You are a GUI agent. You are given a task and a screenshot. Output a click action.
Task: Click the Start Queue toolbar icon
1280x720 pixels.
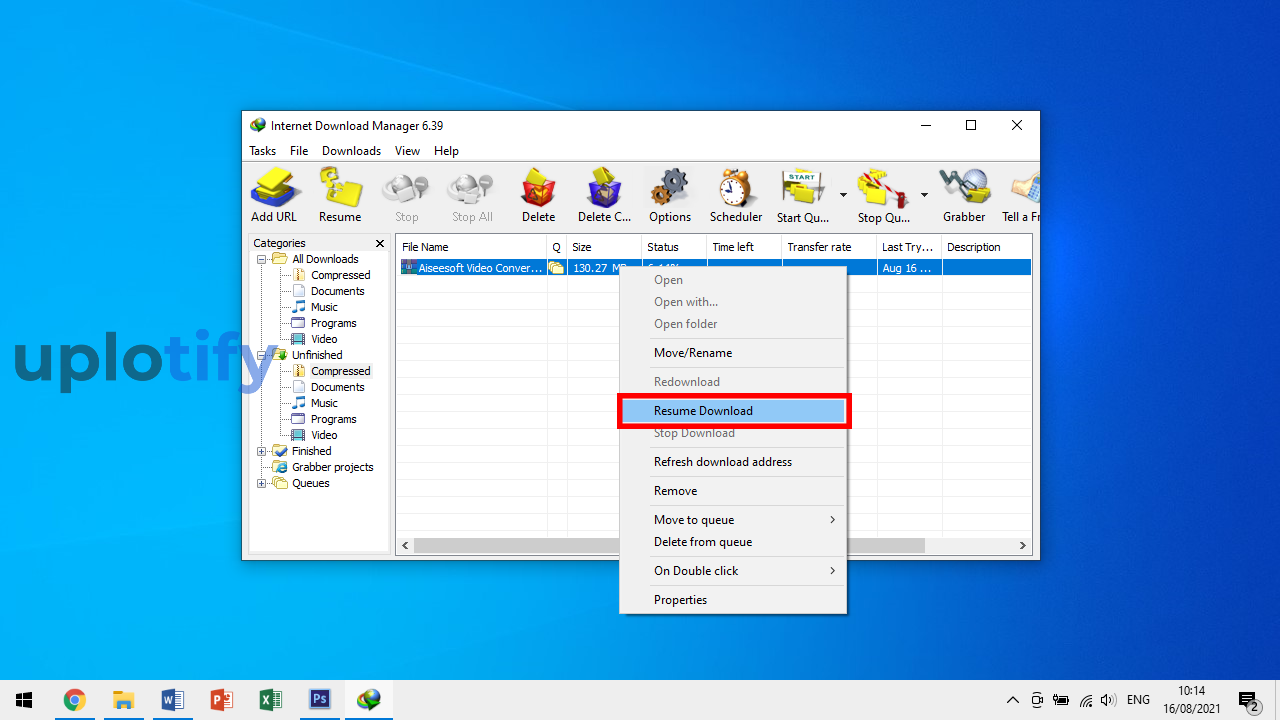pyautogui.click(x=802, y=195)
